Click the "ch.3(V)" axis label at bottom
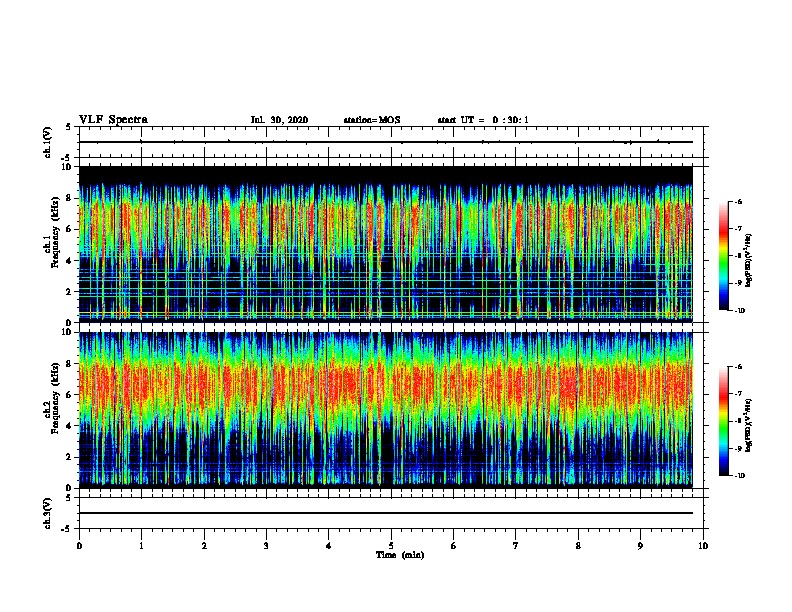The height and width of the screenshot is (612, 792). [x=48, y=513]
